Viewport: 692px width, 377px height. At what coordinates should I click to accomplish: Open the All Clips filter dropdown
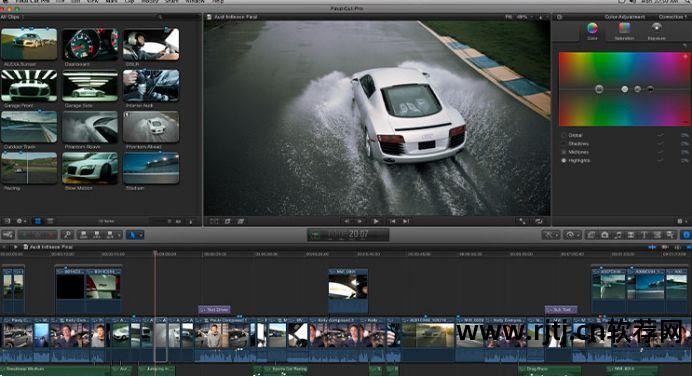[x=12, y=17]
